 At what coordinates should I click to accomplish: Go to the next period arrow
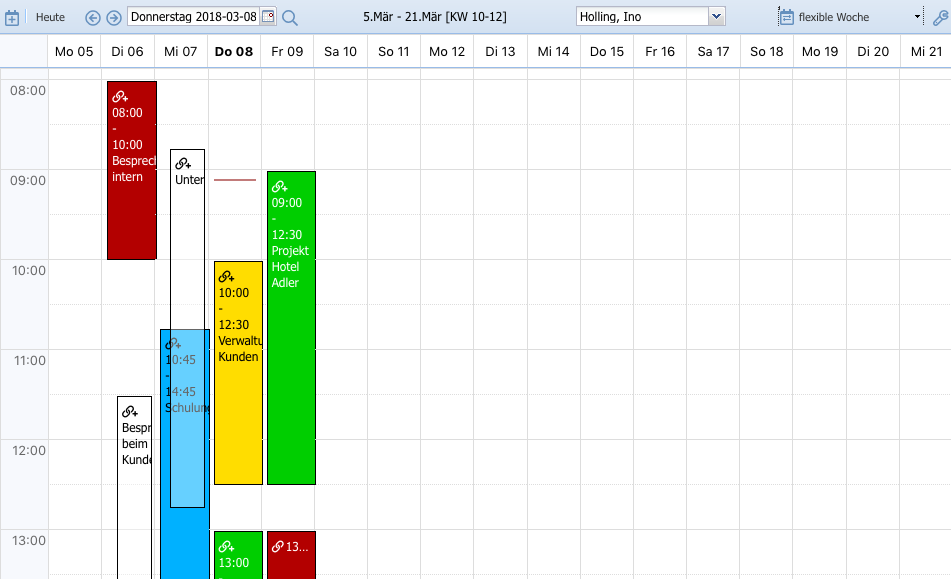point(113,17)
